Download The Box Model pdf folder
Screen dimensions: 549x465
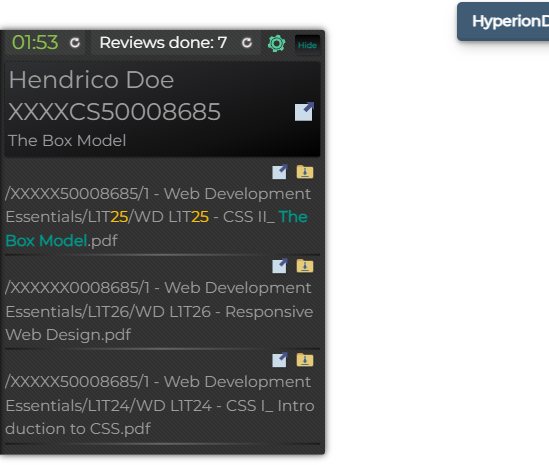pyautogui.click(x=305, y=172)
